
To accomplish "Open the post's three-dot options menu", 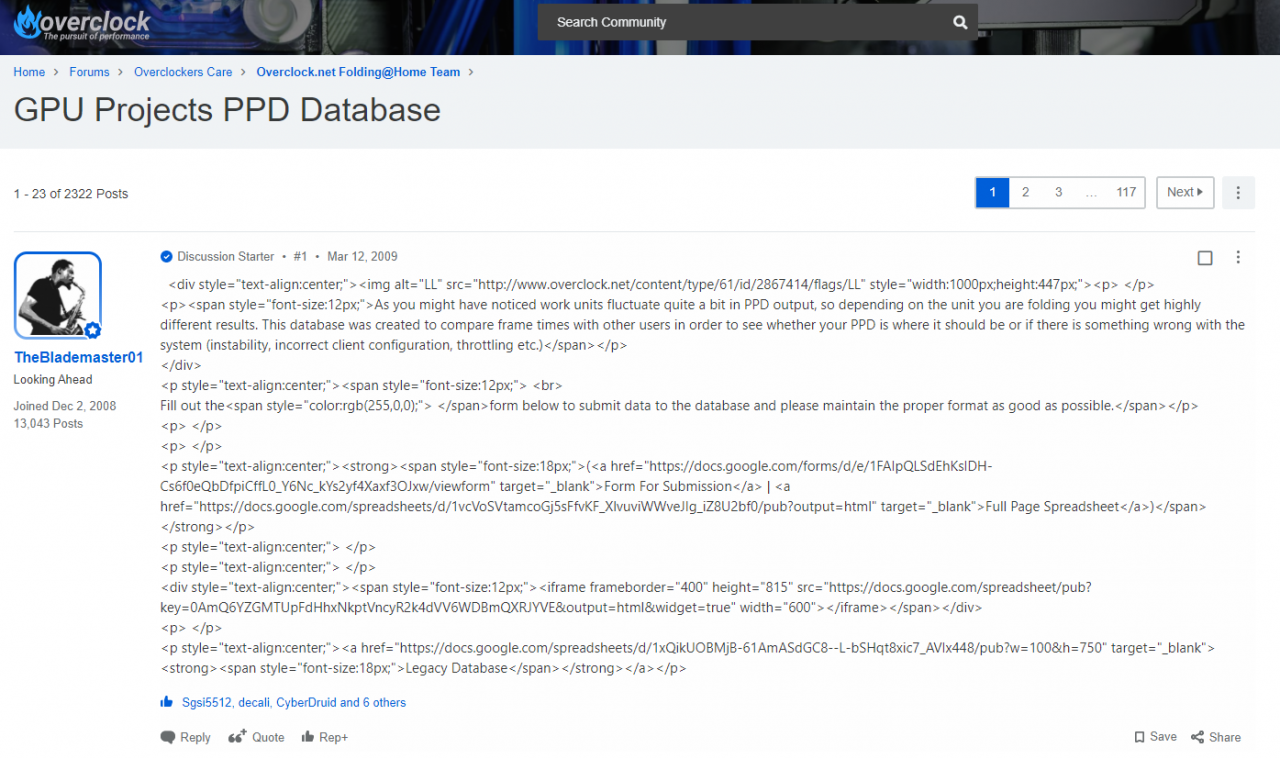I will point(1238,257).
